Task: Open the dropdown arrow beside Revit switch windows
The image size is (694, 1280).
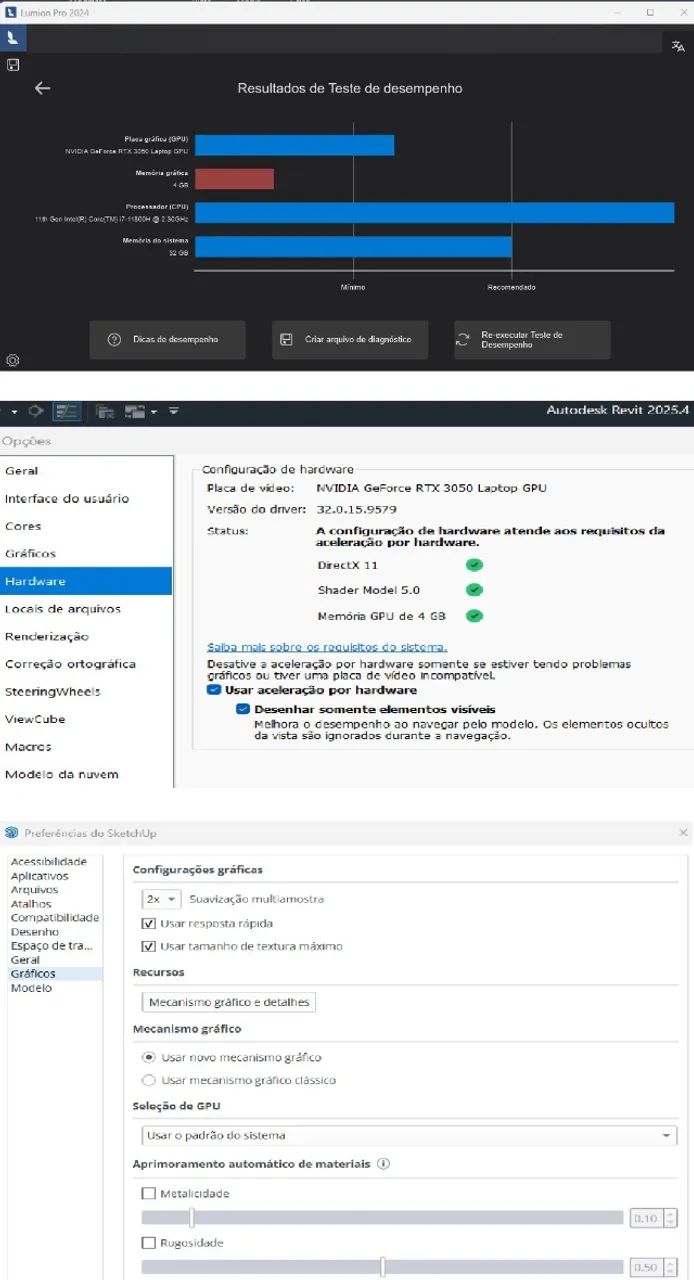Action: click(x=153, y=412)
